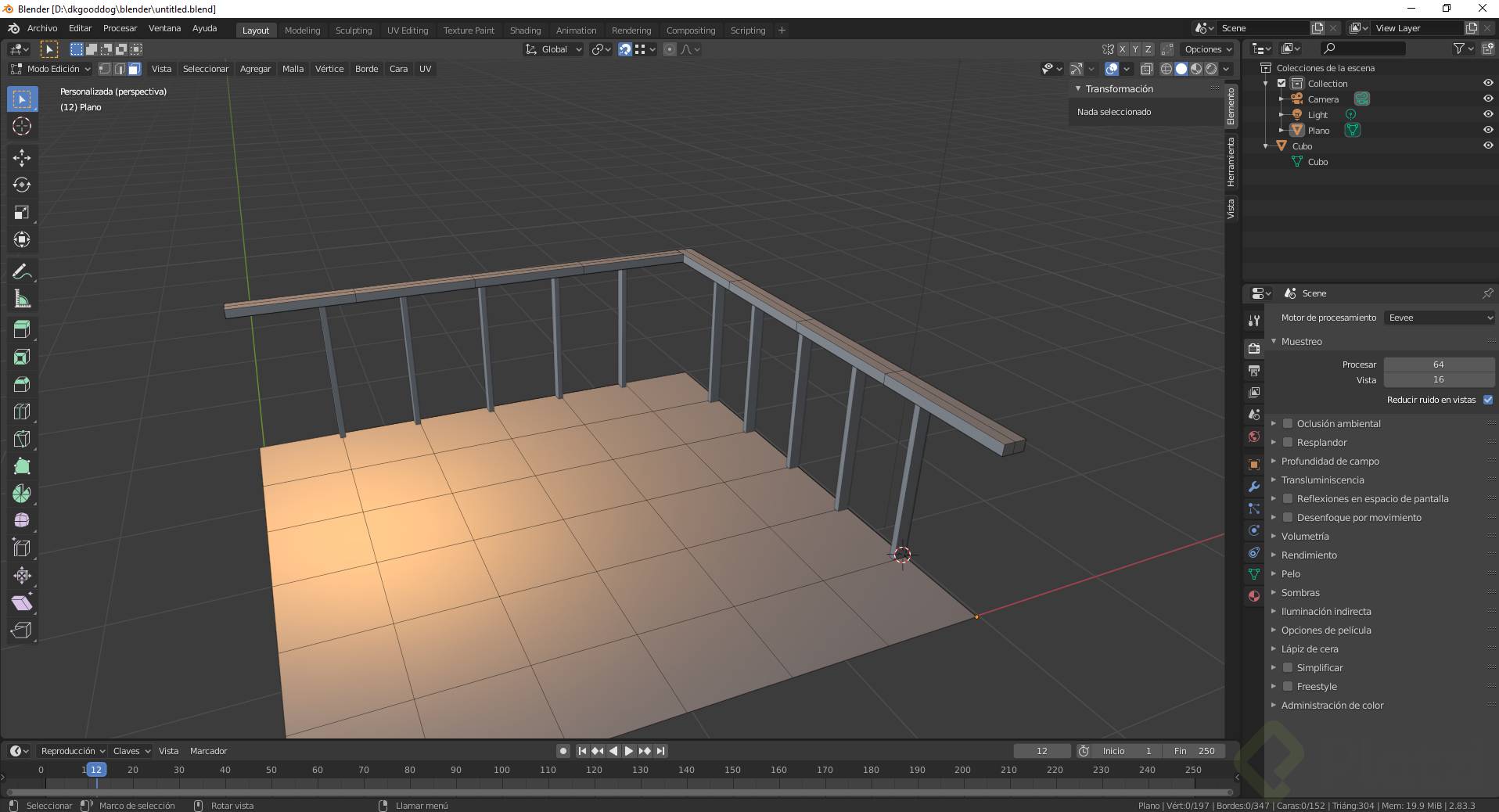Enable the Oclusión ambiental checkbox
1499x812 pixels.
click(1288, 424)
